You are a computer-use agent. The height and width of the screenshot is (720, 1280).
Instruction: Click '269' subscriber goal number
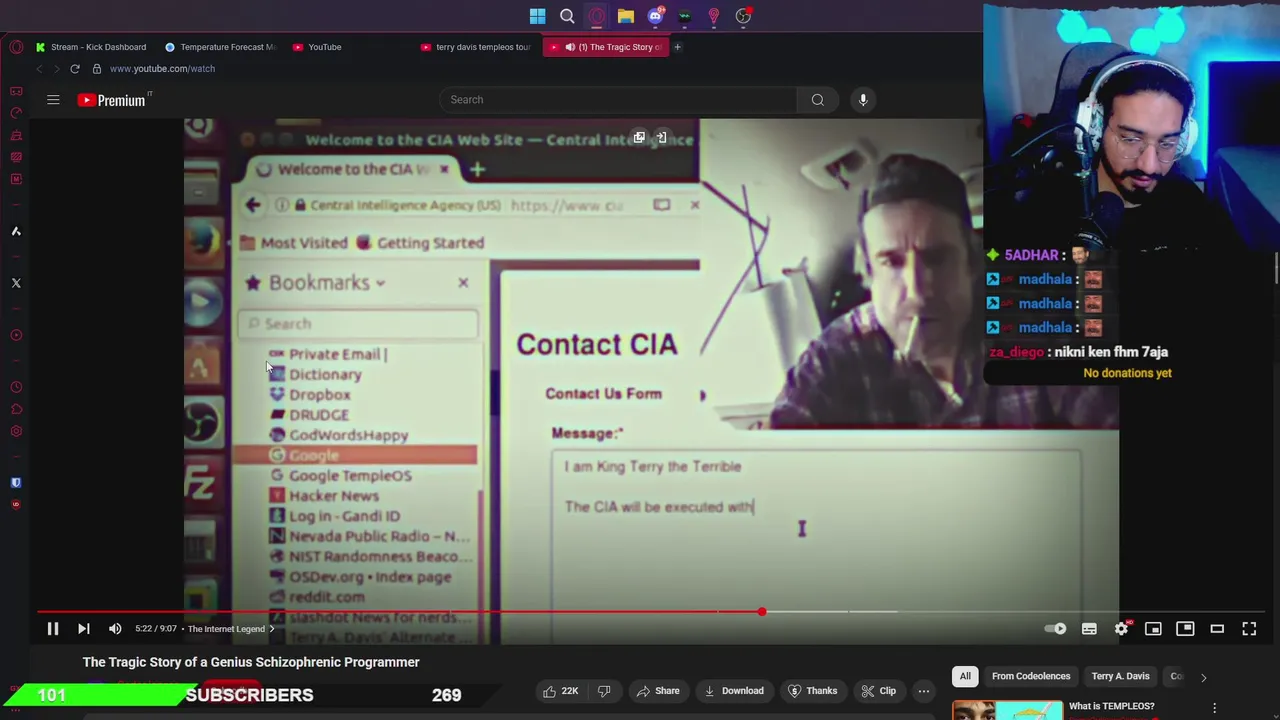click(x=447, y=695)
